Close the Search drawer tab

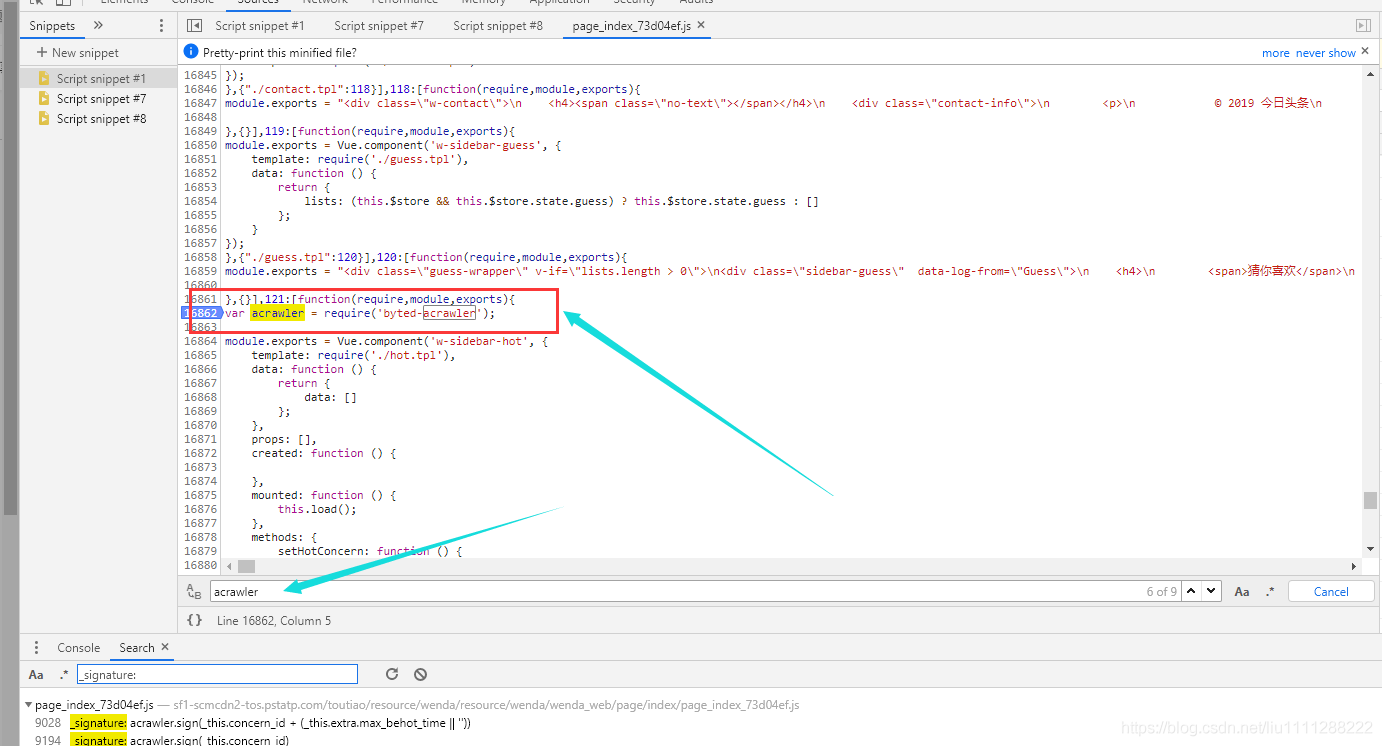(165, 647)
